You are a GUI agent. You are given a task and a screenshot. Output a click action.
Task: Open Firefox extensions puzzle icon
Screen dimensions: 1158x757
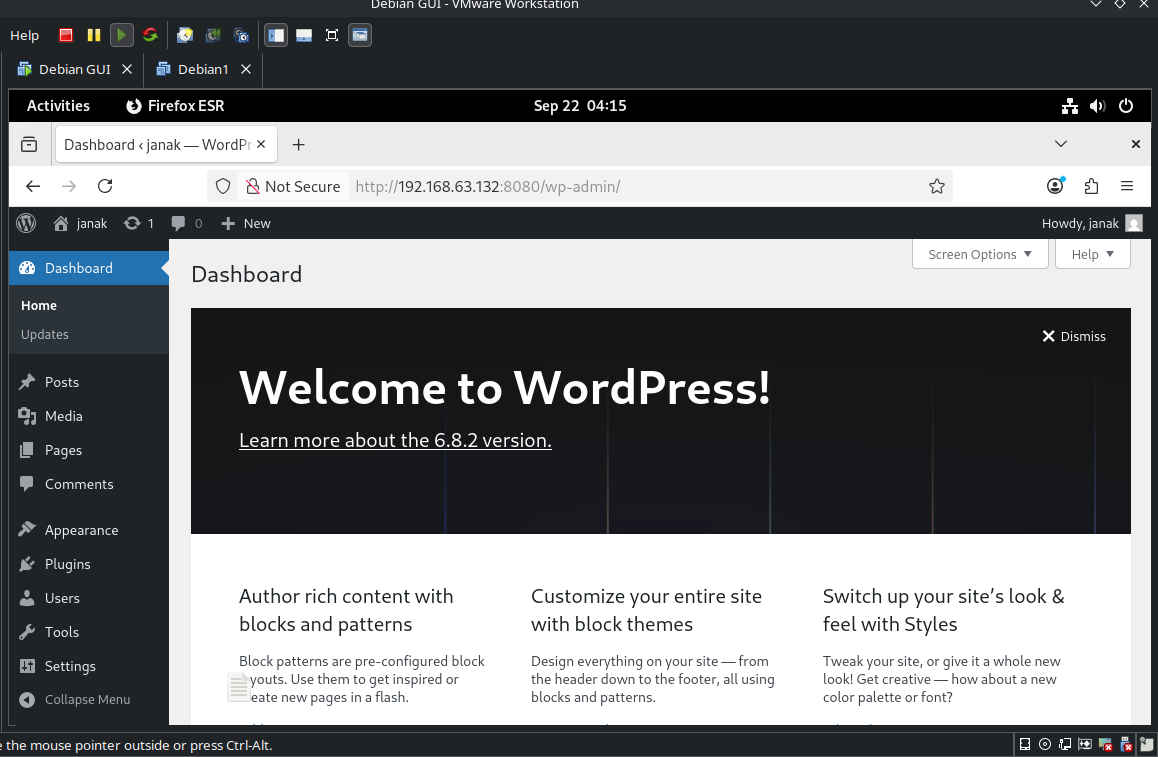pos(1091,186)
